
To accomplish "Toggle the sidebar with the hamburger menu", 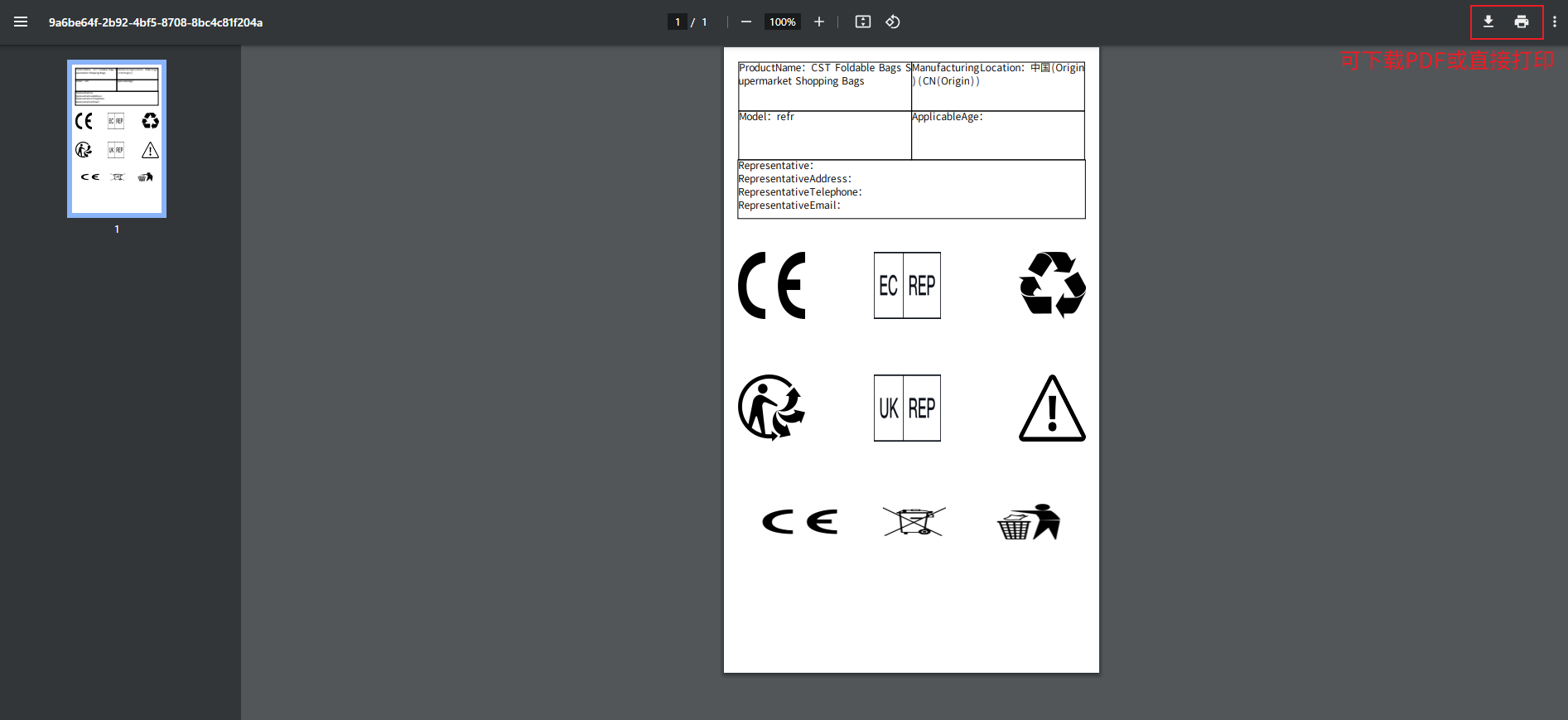I will pyautogui.click(x=21, y=22).
